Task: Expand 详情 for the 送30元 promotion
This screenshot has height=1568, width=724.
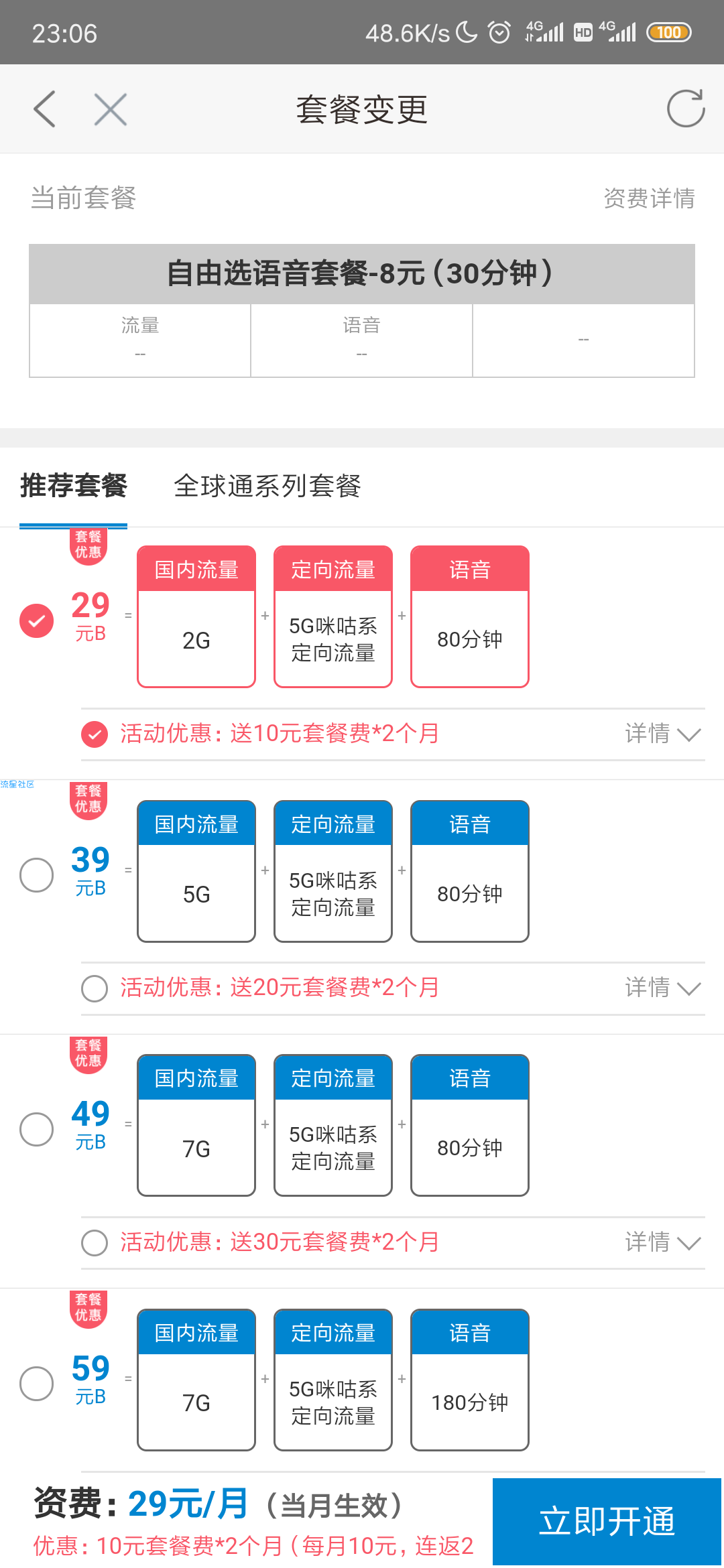Action: pos(663,1242)
